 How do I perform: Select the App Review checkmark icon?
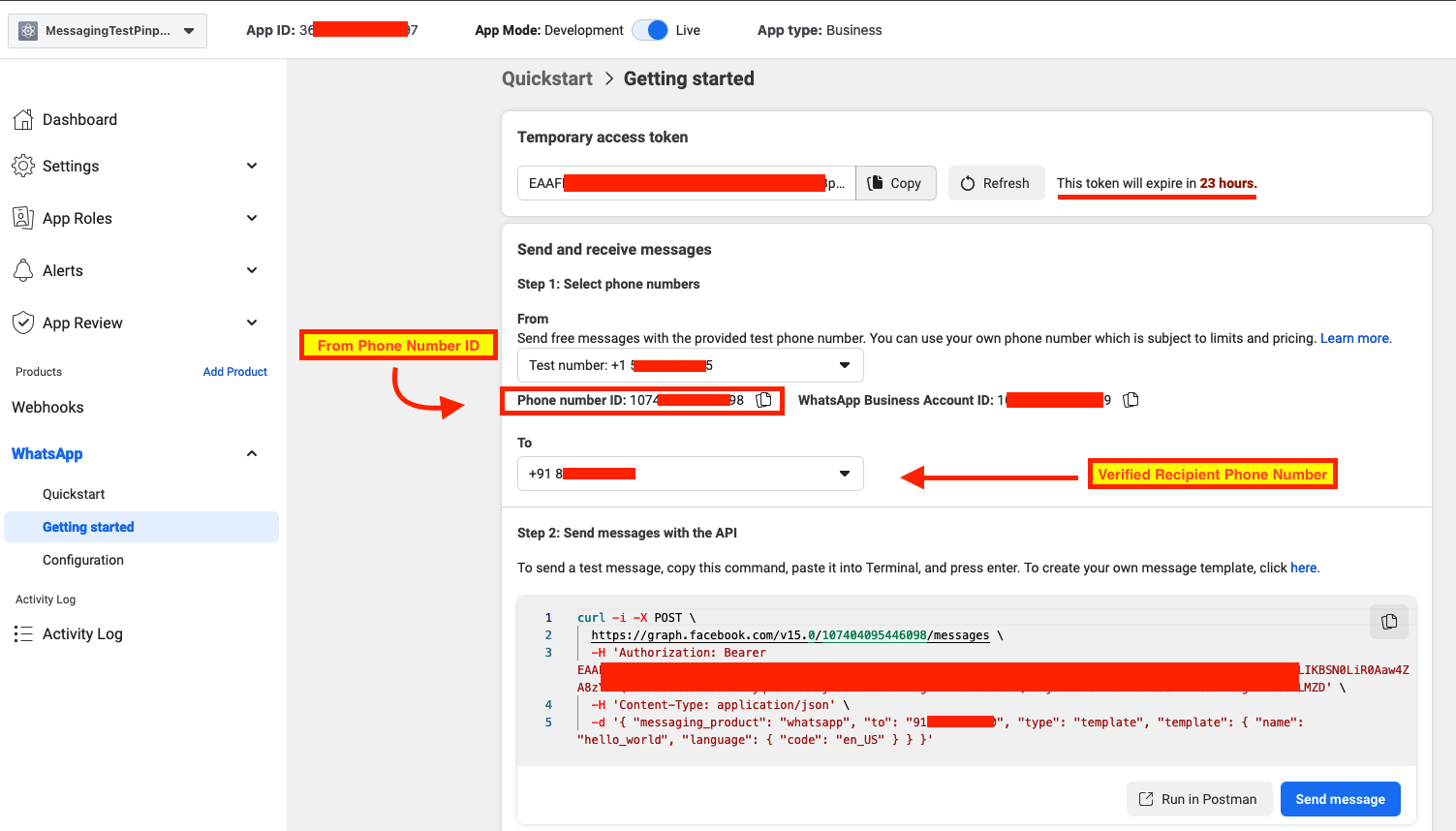(23, 323)
